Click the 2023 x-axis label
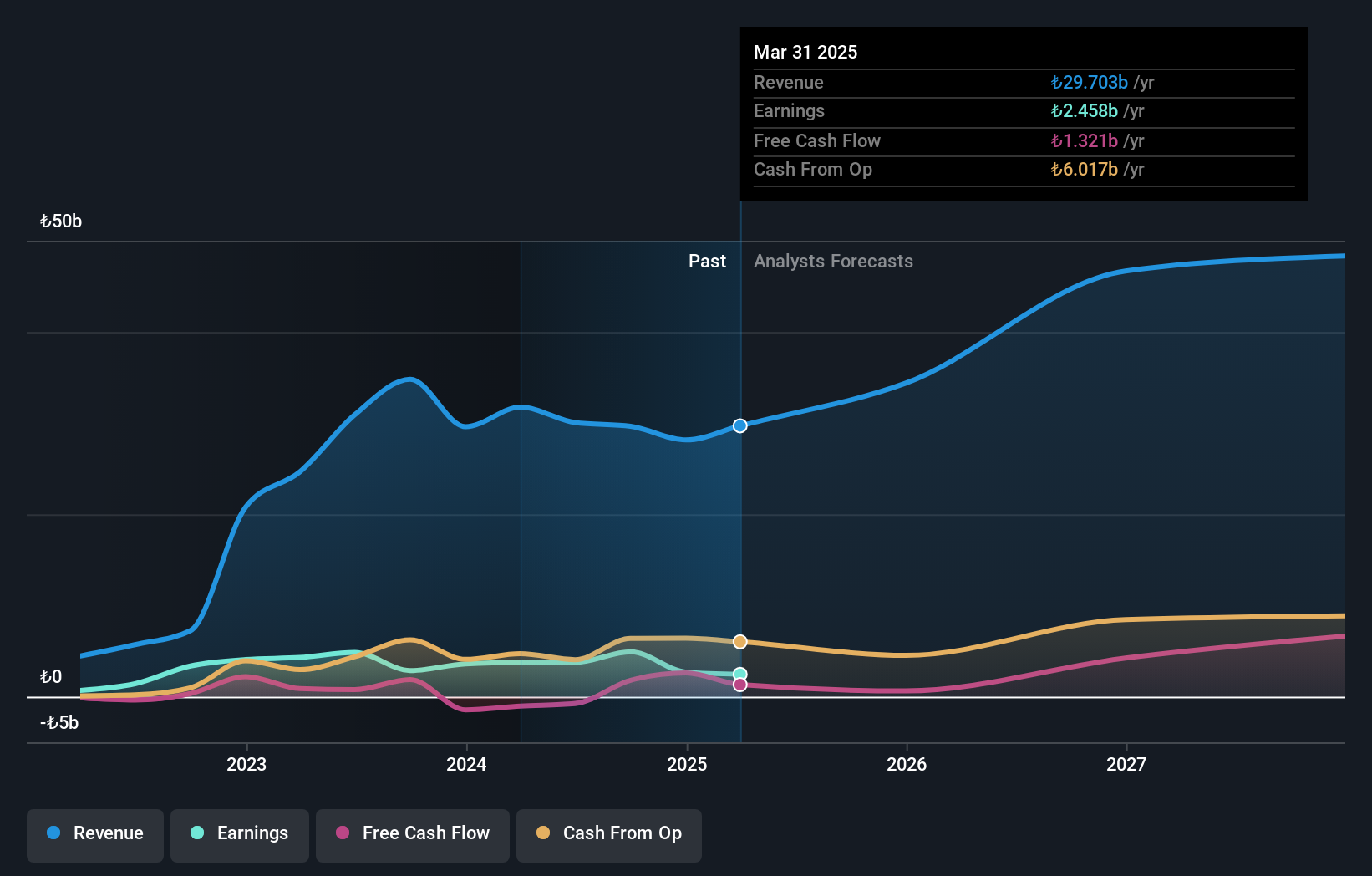The height and width of the screenshot is (876, 1372). 246,764
